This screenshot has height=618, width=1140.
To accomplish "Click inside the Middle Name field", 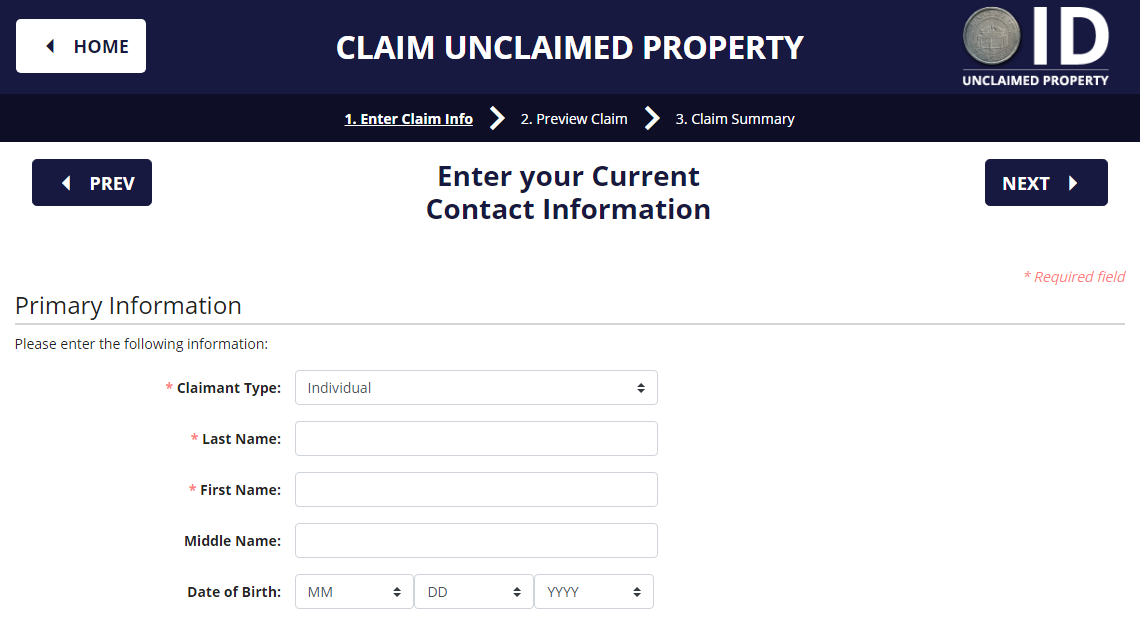I will (x=476, y=540).
